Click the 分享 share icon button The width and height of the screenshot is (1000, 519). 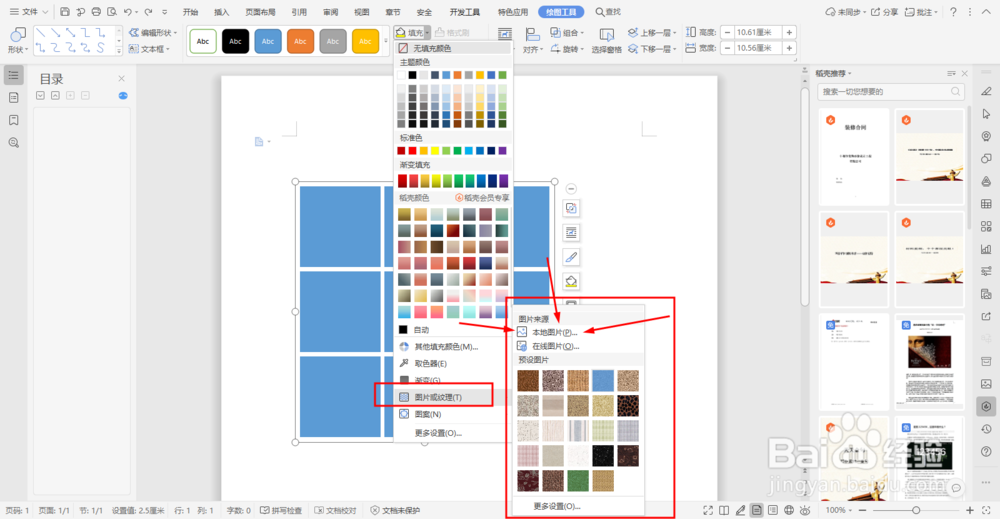885,11
